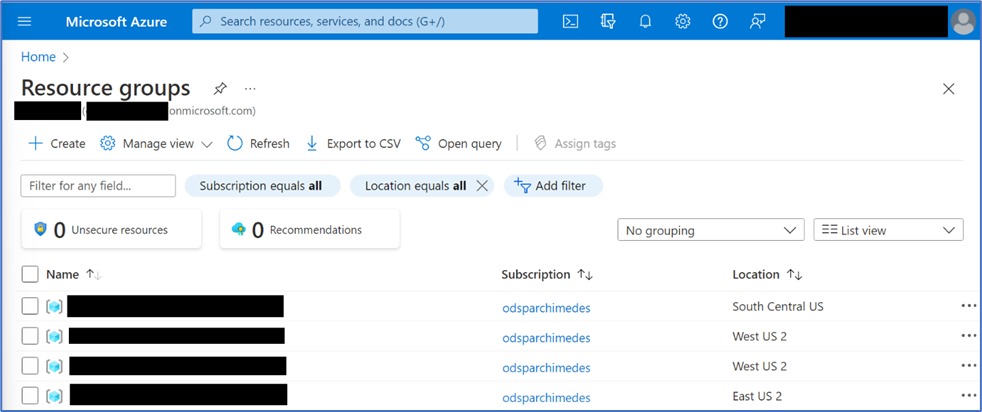Click the Microsoft Azure logo text
Image resolution: width=982 pixels, height=412 pixels.
point(116,22)
